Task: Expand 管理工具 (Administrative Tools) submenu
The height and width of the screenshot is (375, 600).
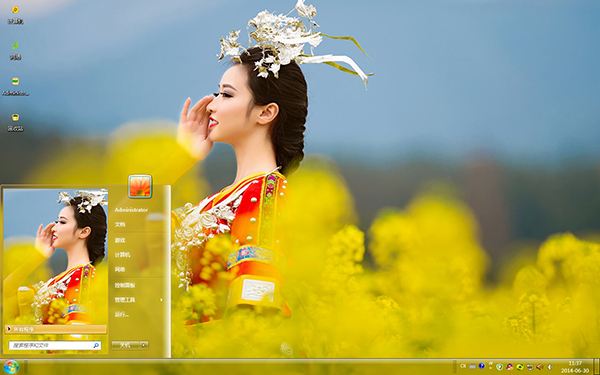Action: tap(139, 300)
